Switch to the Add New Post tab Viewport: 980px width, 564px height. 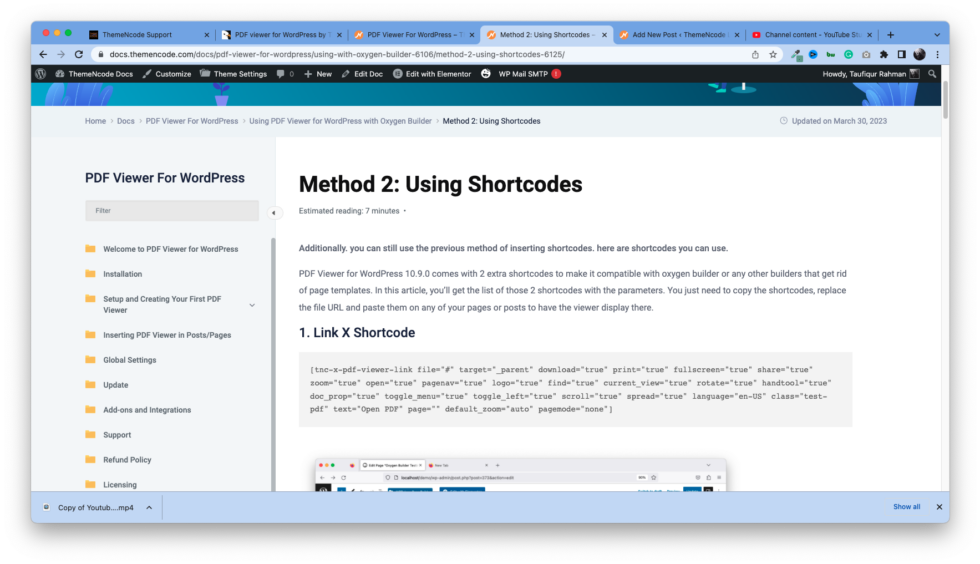pos(679,35)
